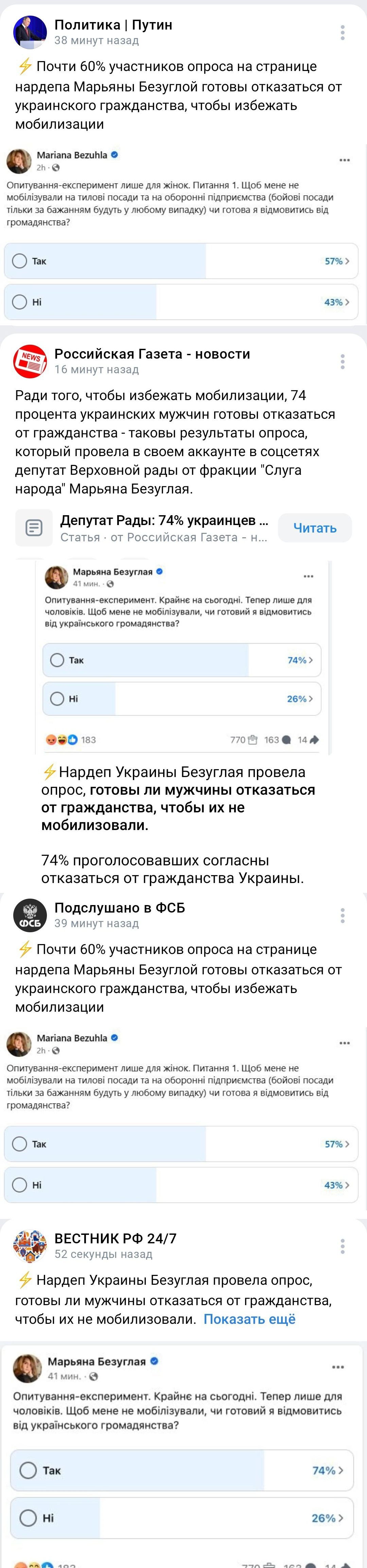
Task: Open the Депутат Рады: 74% украинцев article title
Action: [164, 520]
